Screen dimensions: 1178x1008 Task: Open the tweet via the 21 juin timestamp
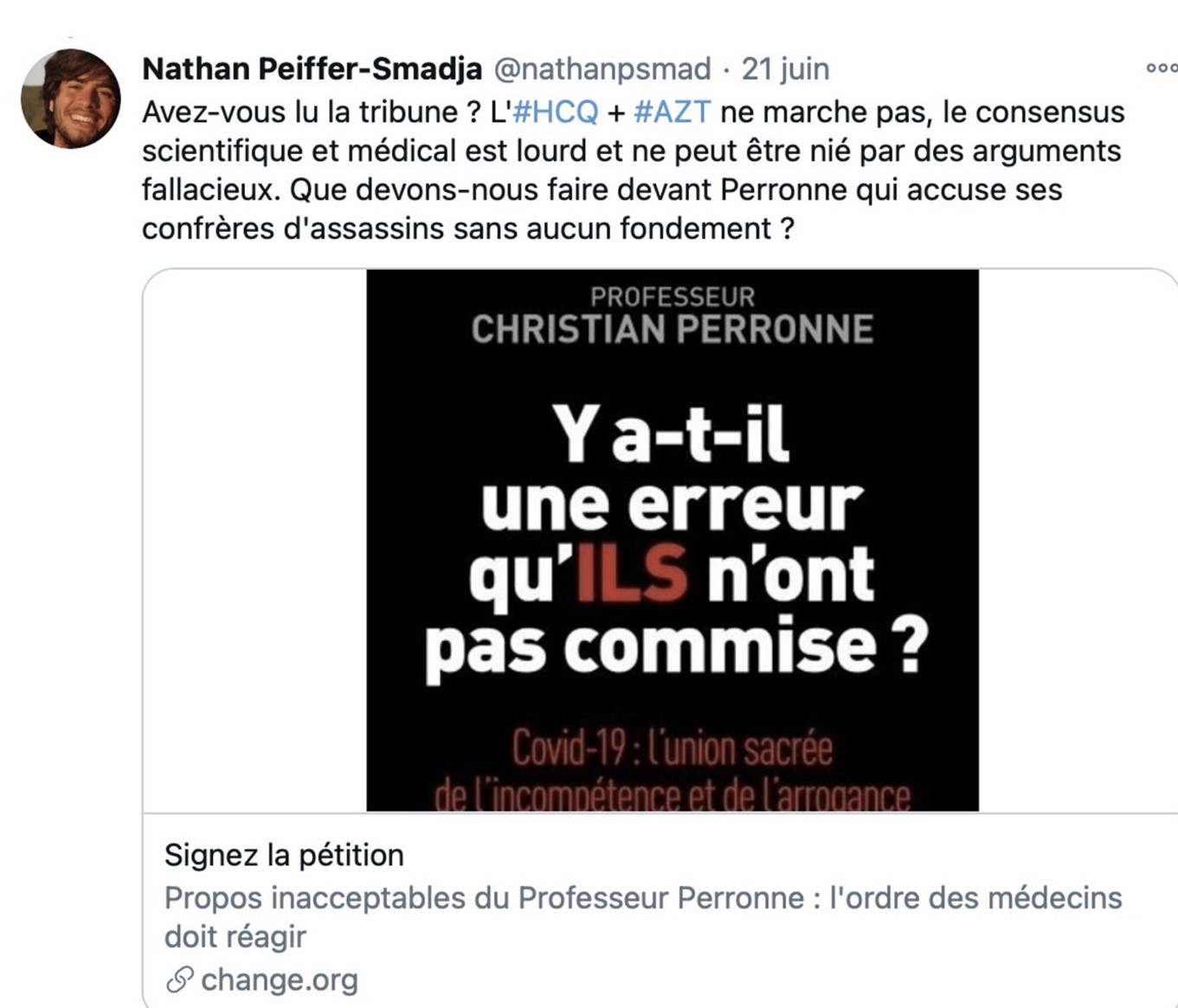pos(785,68)
